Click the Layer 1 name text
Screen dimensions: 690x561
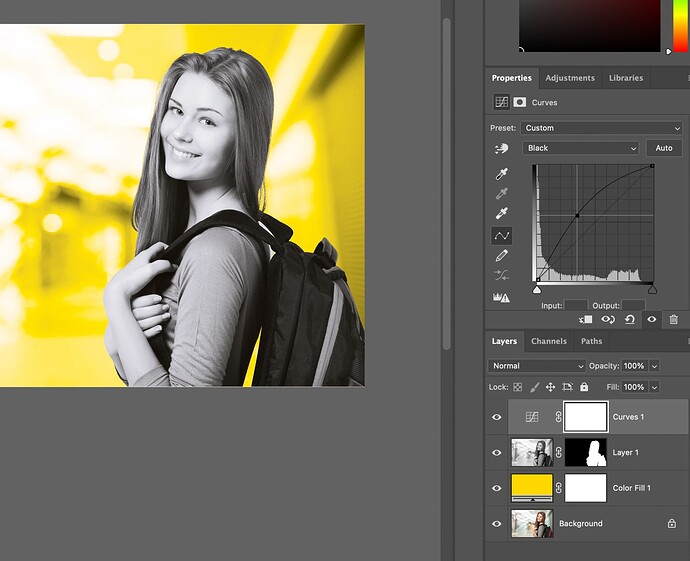(x=625, y=453)
